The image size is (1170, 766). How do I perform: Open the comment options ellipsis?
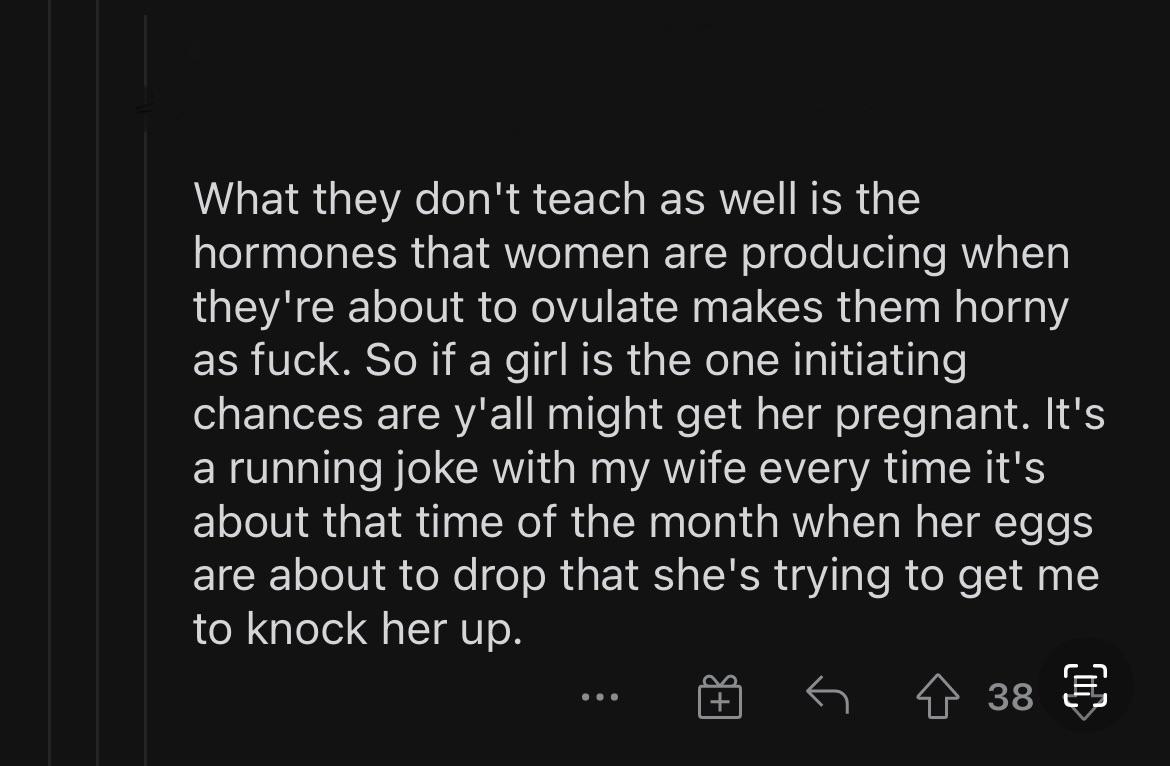pyautogui.click(x=599, y=697)
